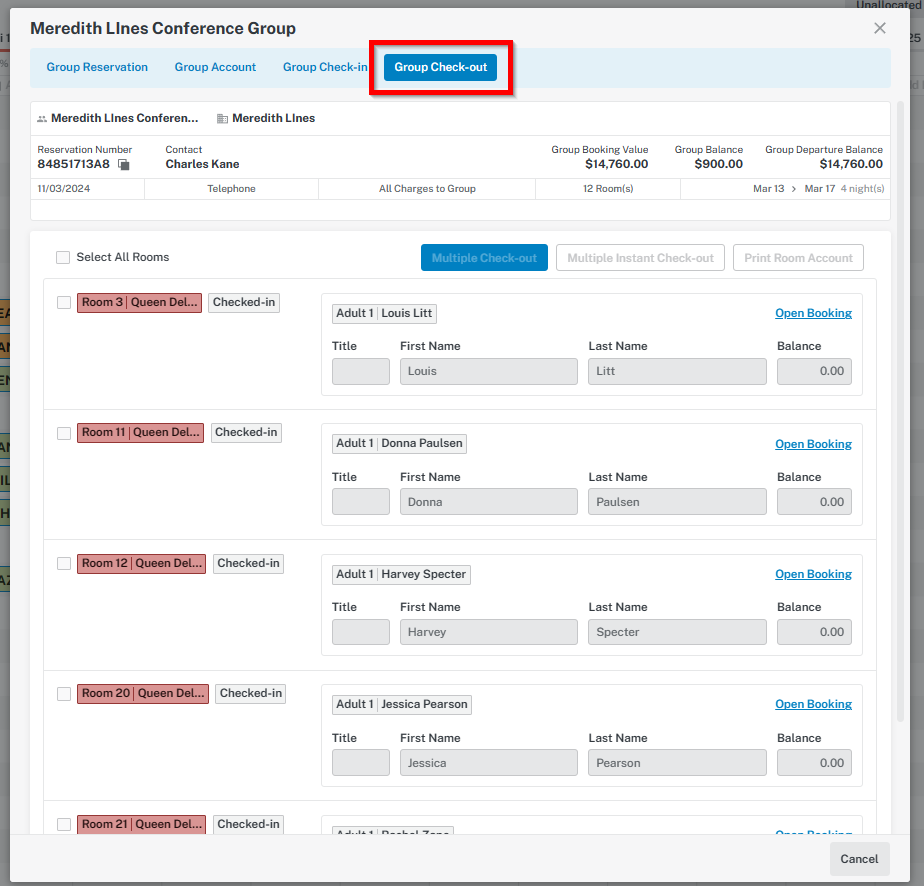Switch to the Group Reservation tab
924x886 pixels.
(97, 67)
